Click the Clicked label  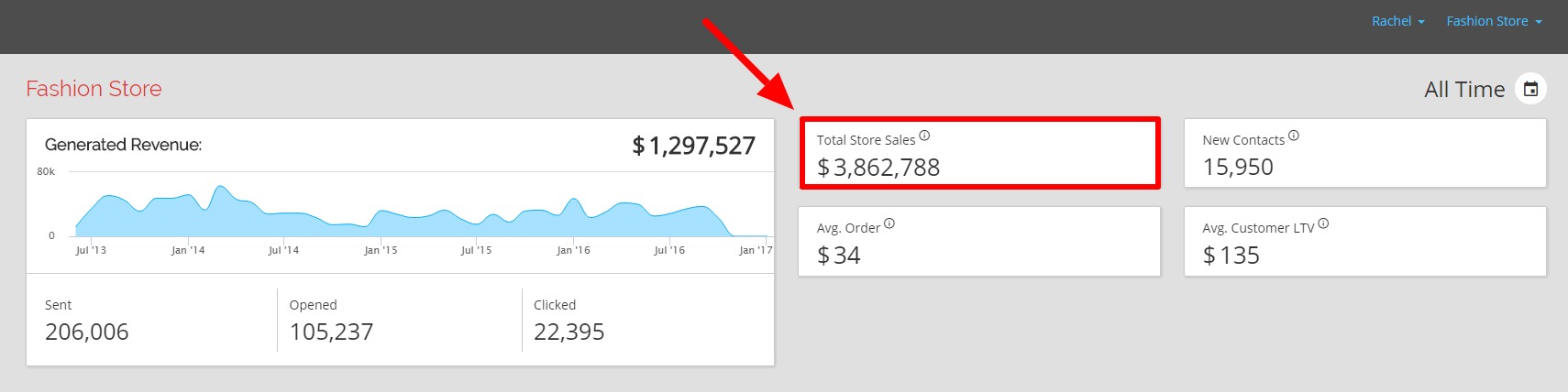pyautogui.click(x=555, y=305)
